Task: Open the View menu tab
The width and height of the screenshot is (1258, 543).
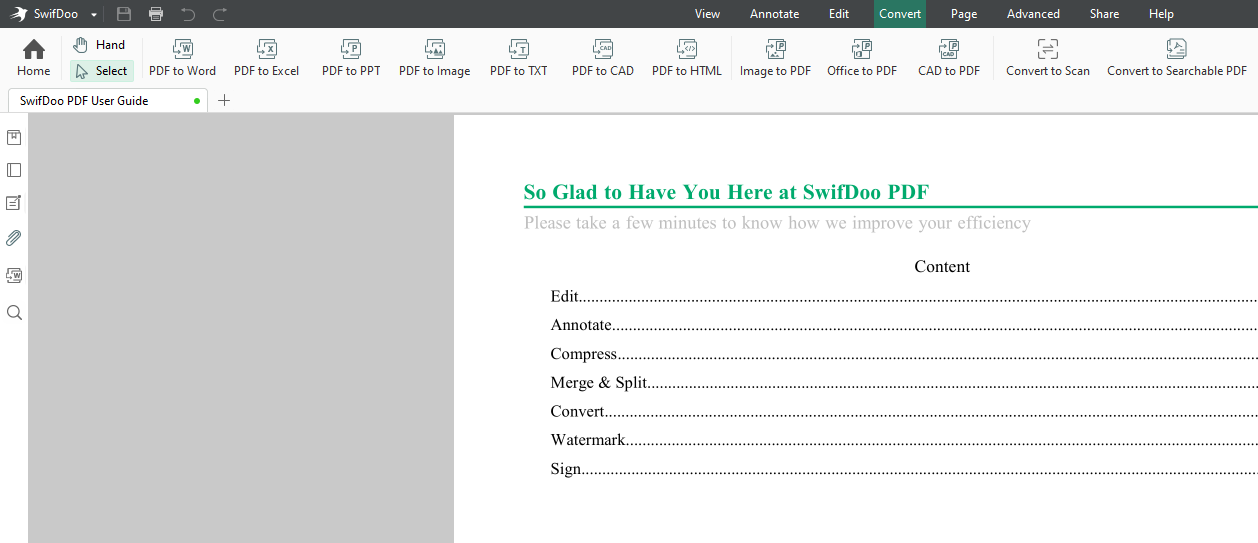Action: (x=708, y=14)
